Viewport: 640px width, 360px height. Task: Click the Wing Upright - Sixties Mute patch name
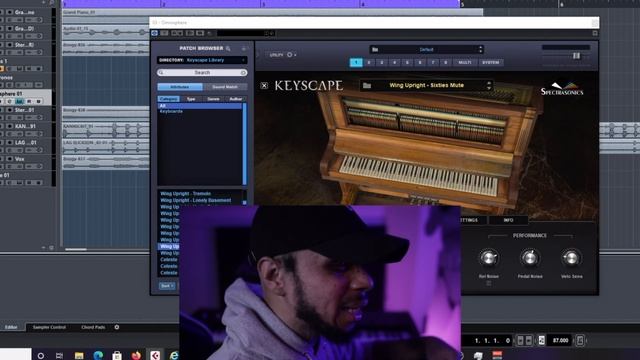pyautogui.click(x=427, y=85)
